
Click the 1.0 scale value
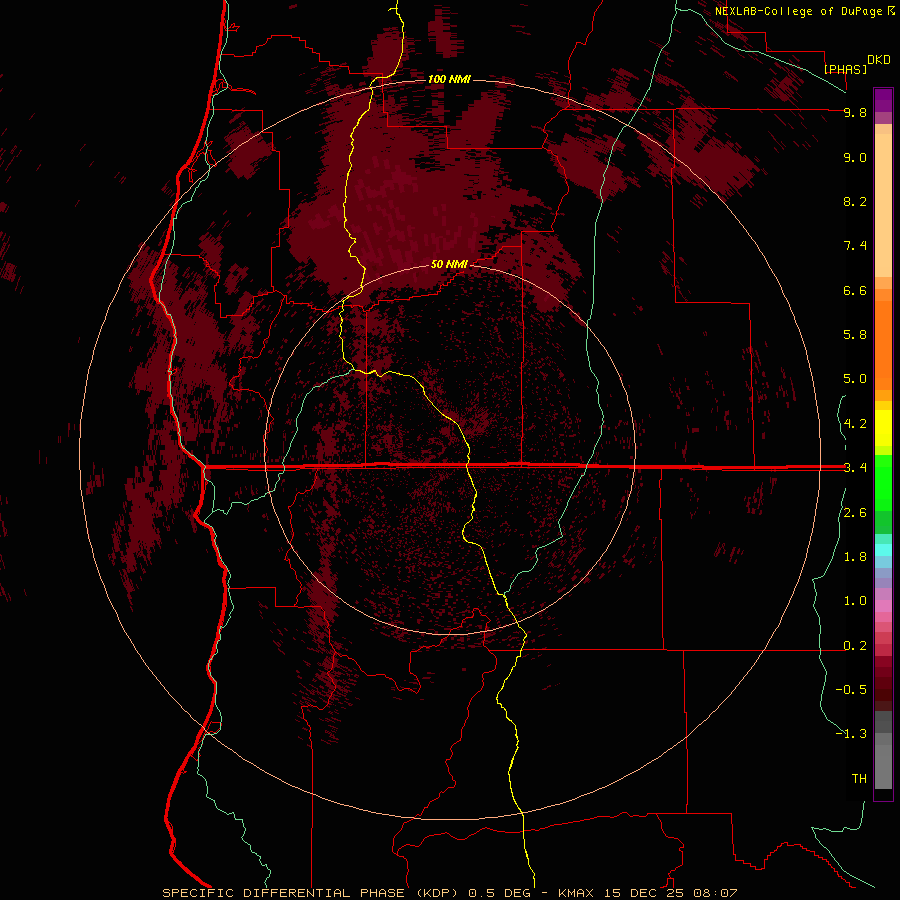[855, 601]
